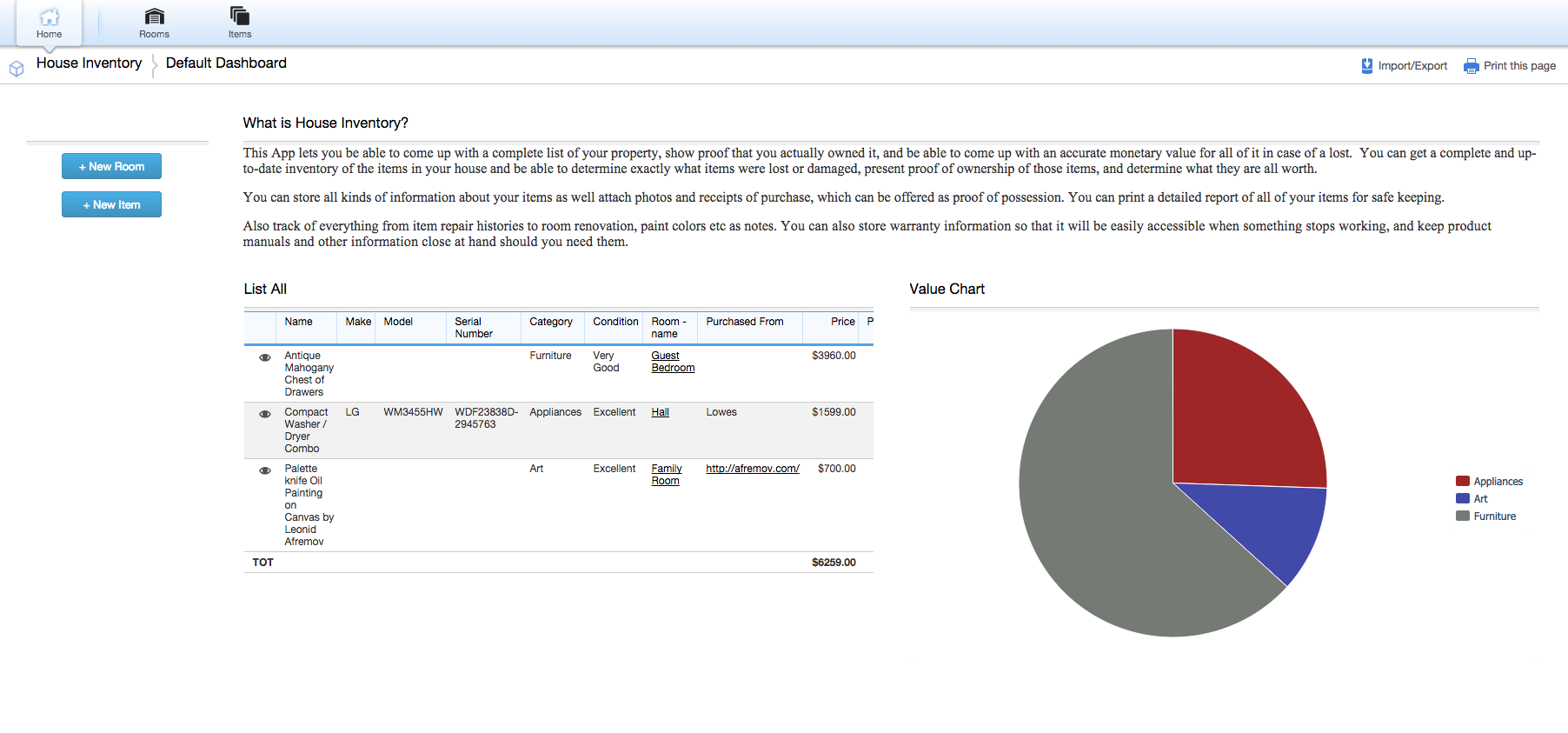1568x733 pixels.
Task: Add a new item with + New Item
Action: [x=111, y=204]
